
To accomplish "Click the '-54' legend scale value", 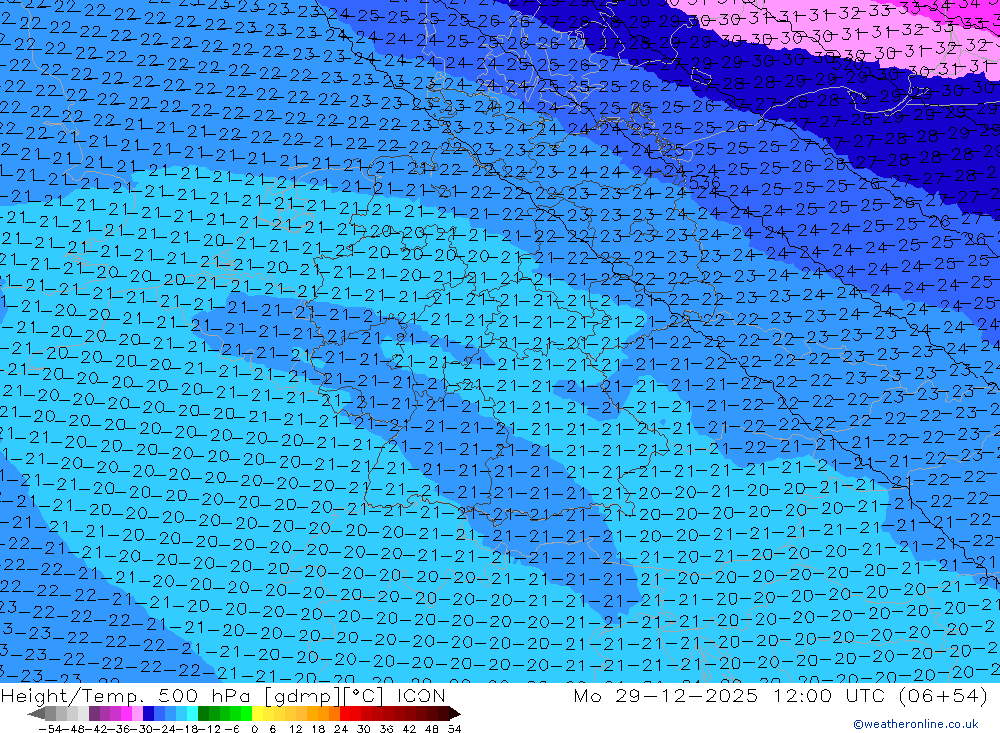I will 50,729.
